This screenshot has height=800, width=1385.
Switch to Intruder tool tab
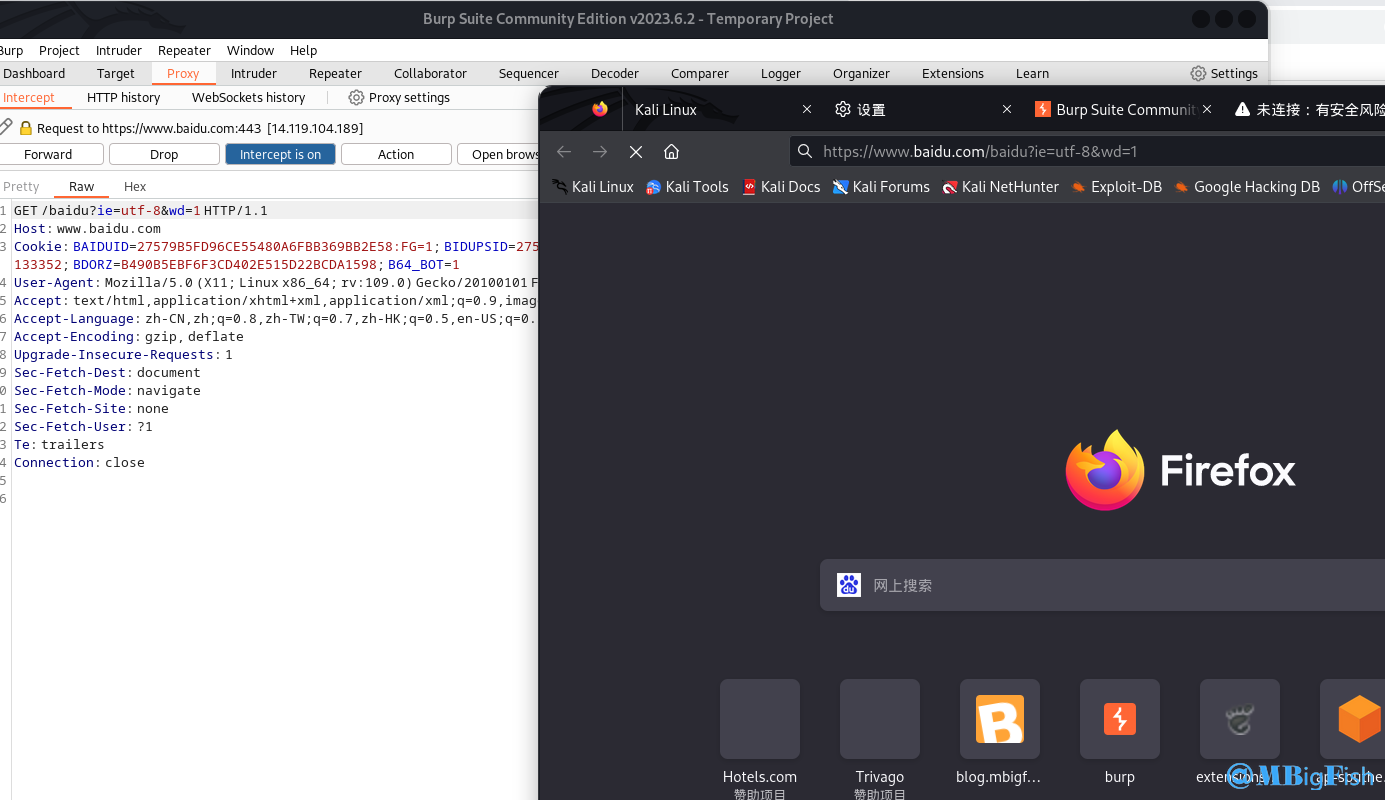254,73
